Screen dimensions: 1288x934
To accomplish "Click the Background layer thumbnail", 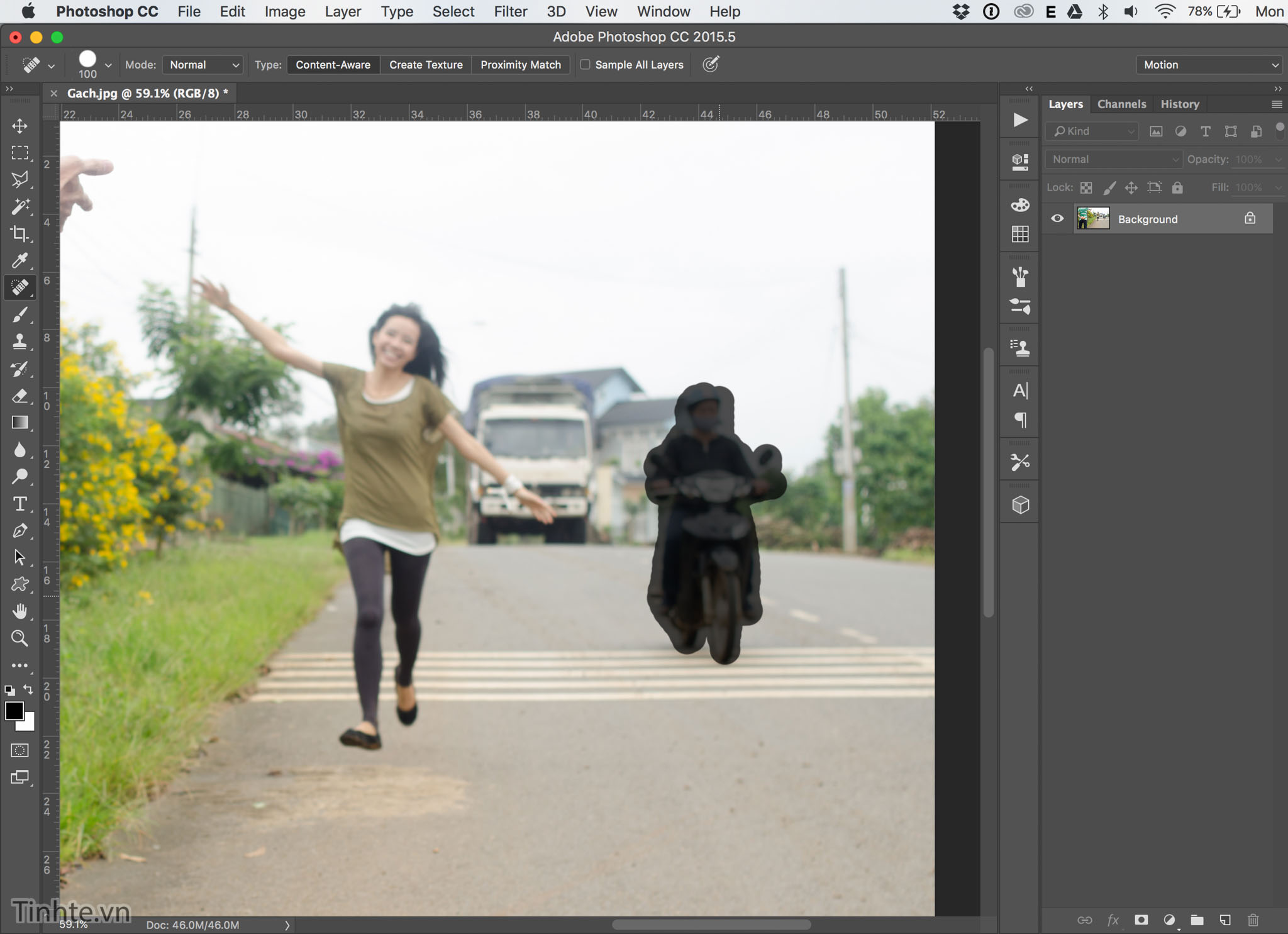I will [1093, 218].
